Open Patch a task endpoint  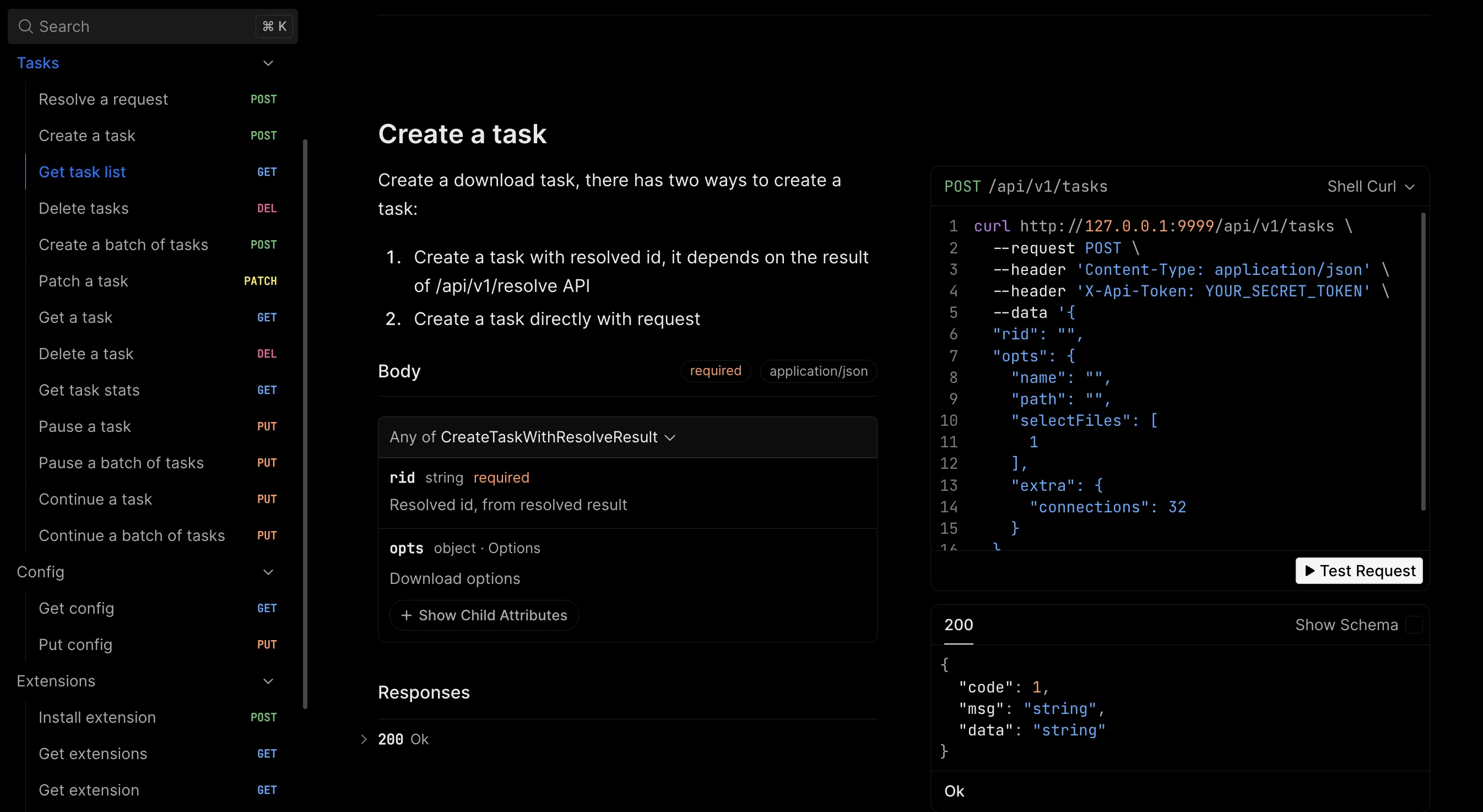(84, 281)
